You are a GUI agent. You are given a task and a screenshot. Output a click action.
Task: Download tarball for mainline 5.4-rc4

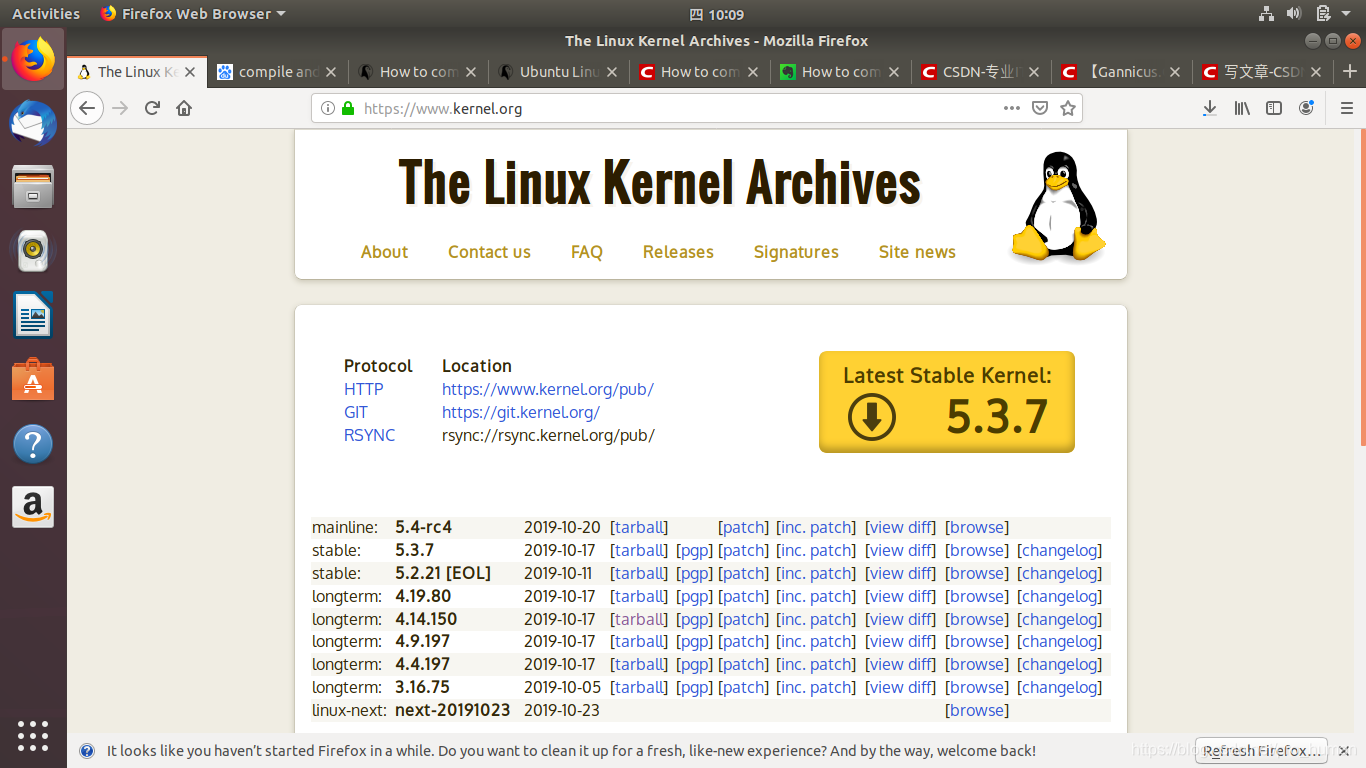coord(639,527)
